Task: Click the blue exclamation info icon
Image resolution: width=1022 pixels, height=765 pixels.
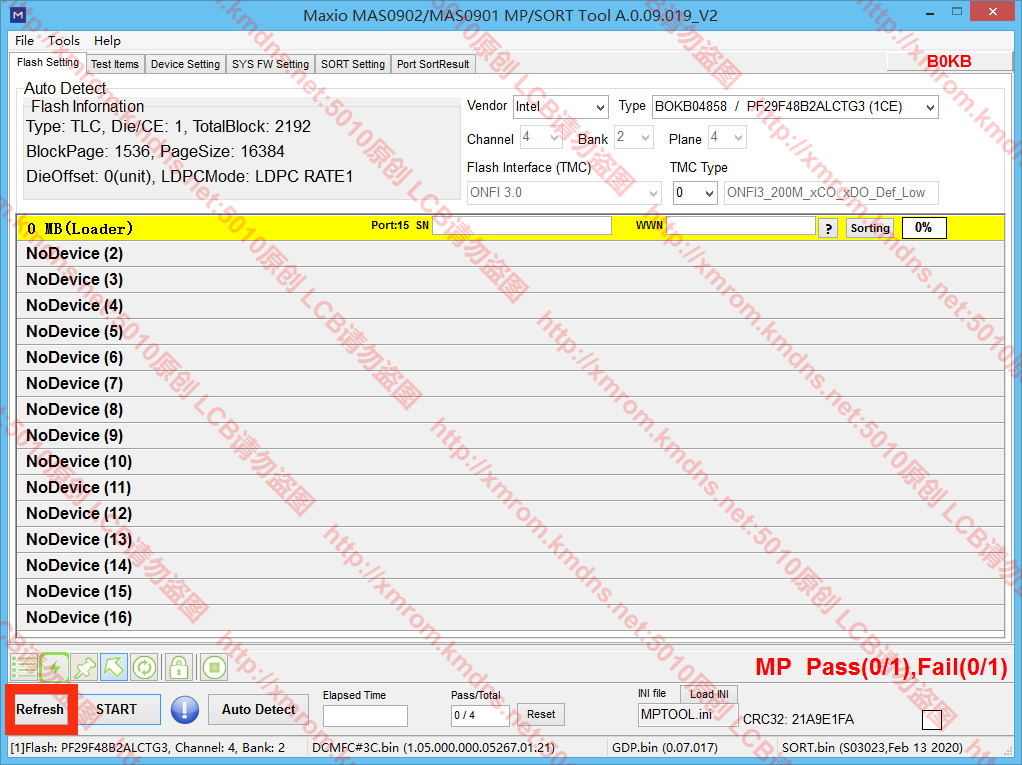Action: [185, 710]
